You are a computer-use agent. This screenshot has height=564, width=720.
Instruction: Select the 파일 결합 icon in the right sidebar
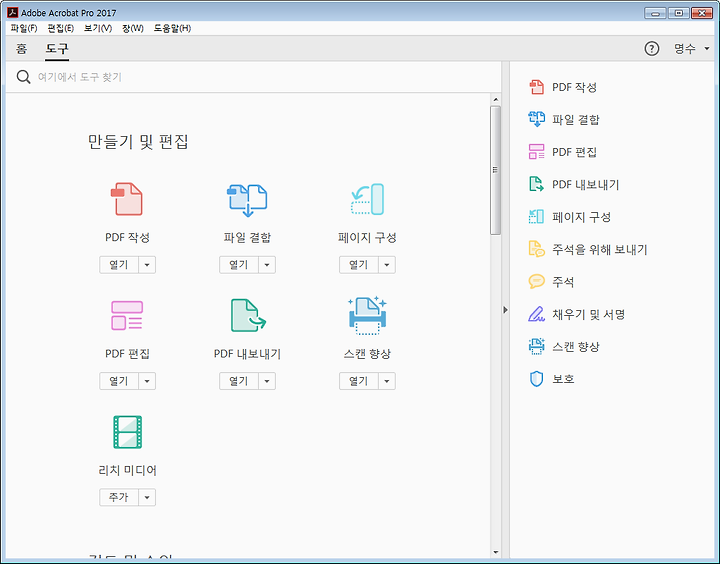click(x=536, y=119)
